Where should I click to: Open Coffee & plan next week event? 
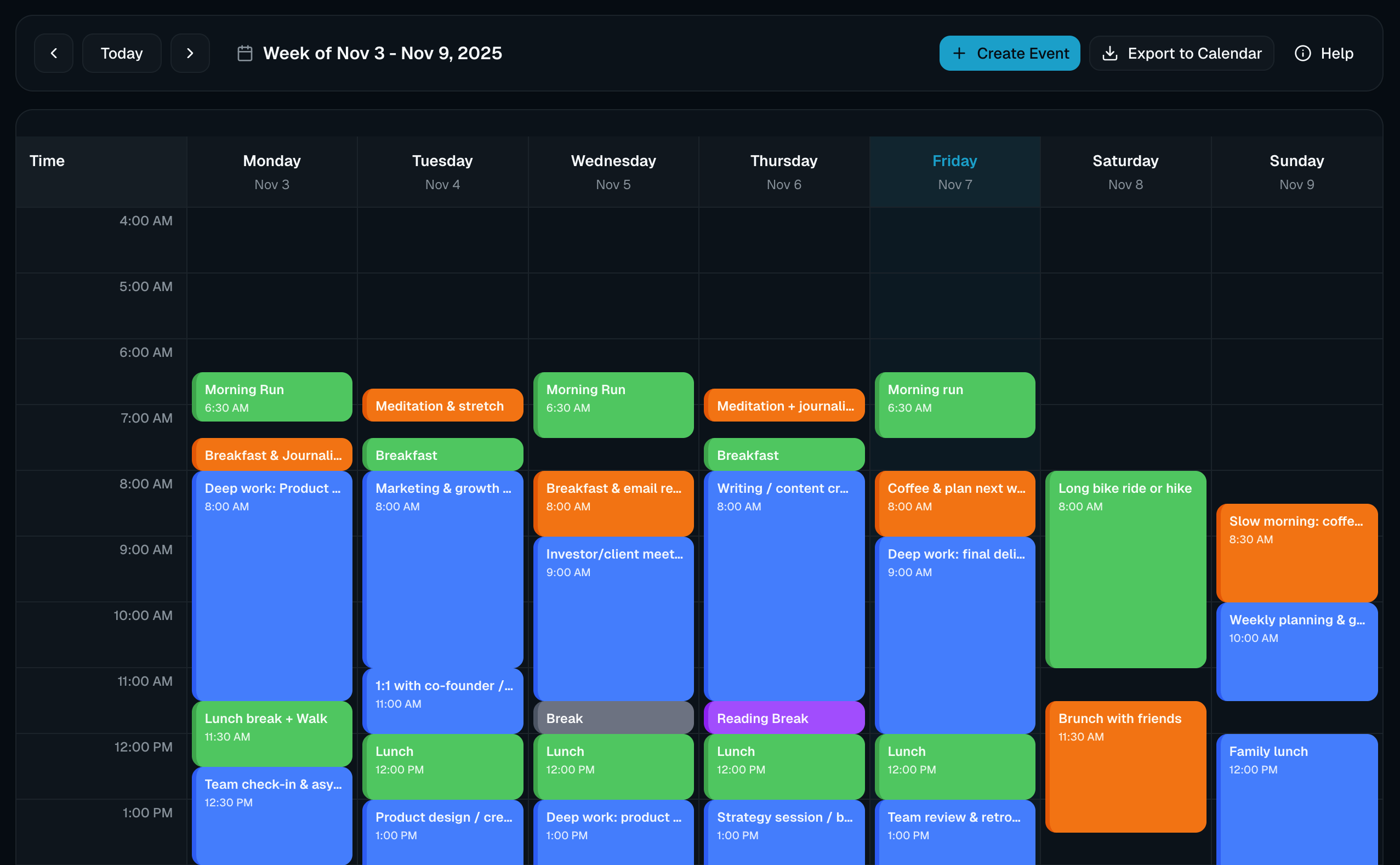[955, 503]
